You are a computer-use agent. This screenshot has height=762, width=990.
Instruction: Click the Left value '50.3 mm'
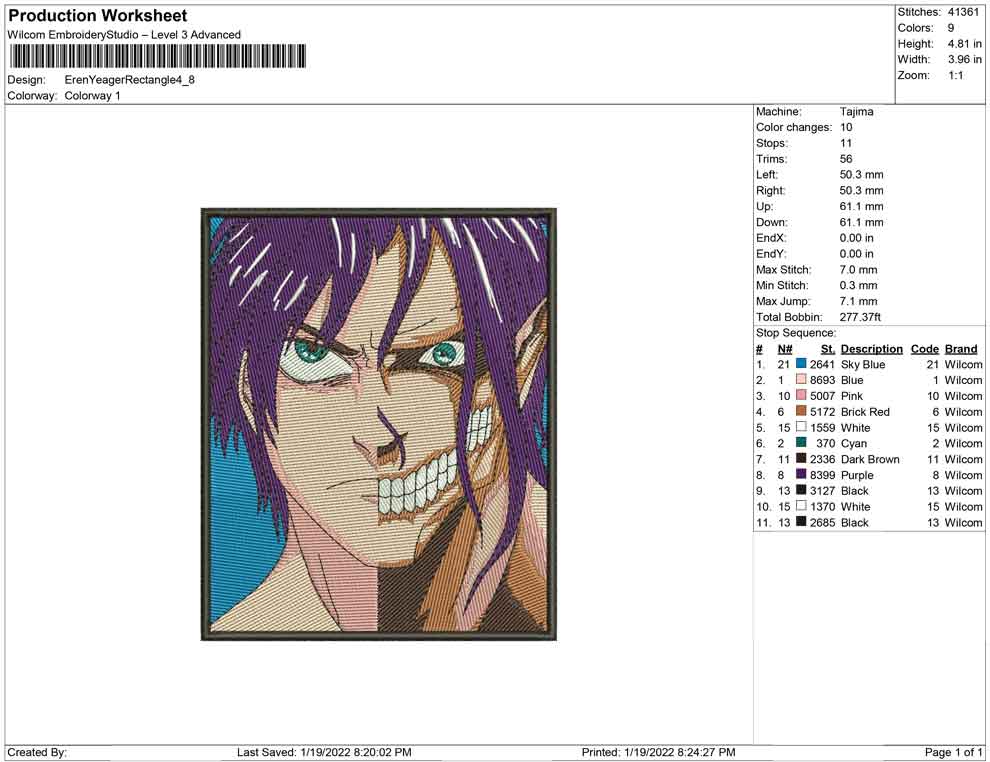click(x=861, y=175)
